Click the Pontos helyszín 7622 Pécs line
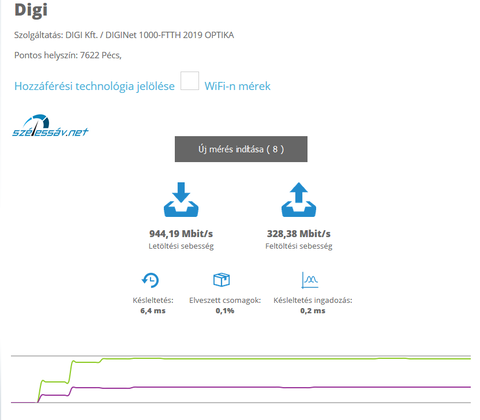The width and height of the screenshot is (480, 420). click(68, 55)
